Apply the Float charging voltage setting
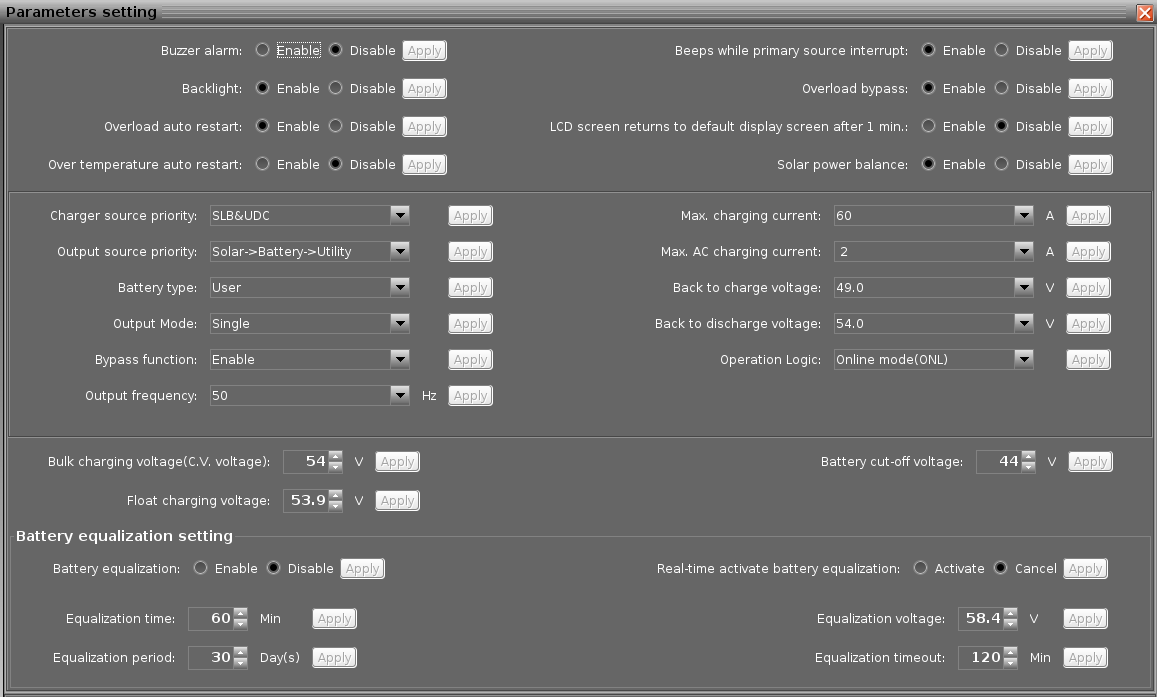Image resolution: width=1157 pixels, height=697 pixels. 397,501
